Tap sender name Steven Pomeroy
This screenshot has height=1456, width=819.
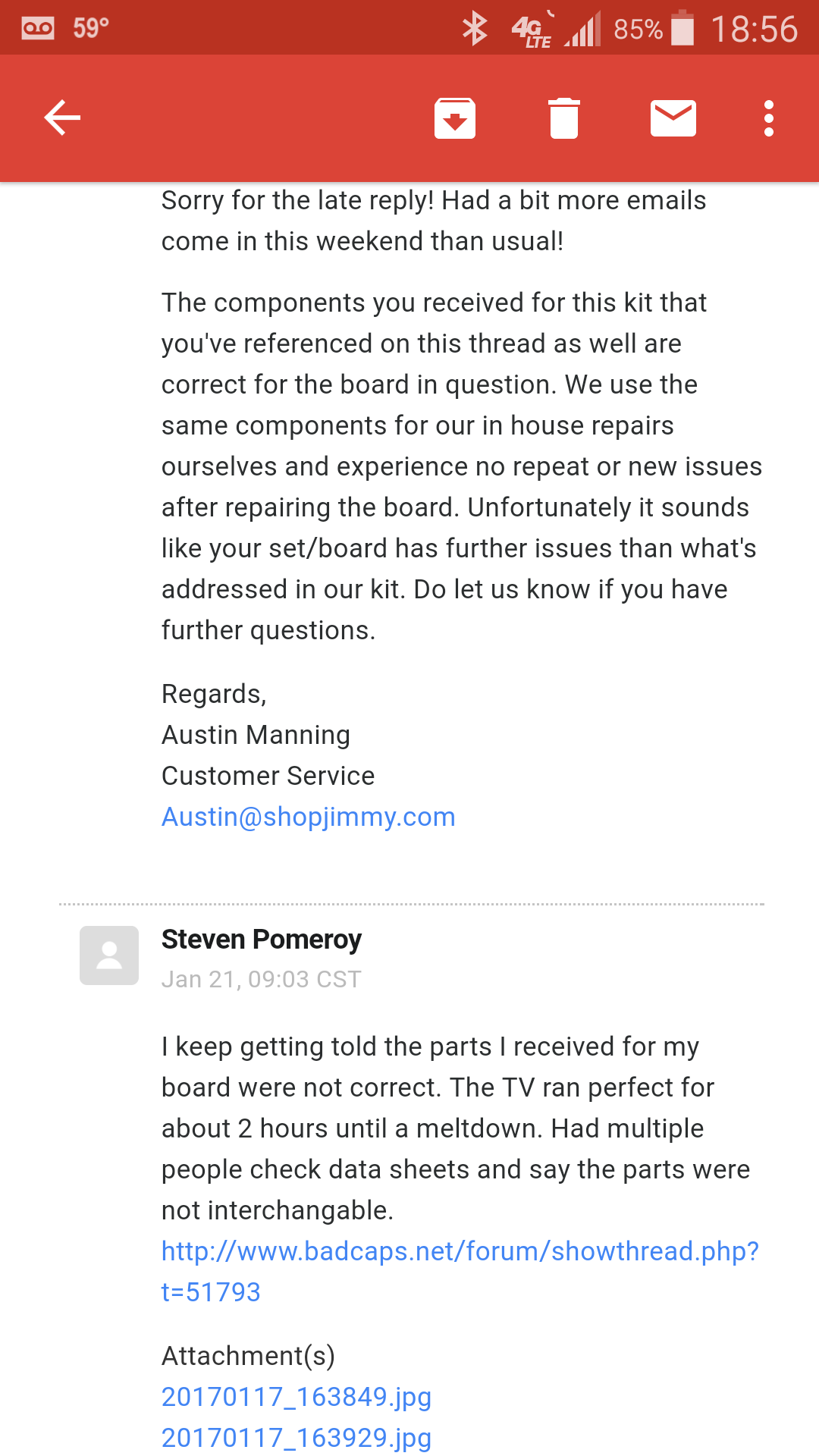point(262,940)
